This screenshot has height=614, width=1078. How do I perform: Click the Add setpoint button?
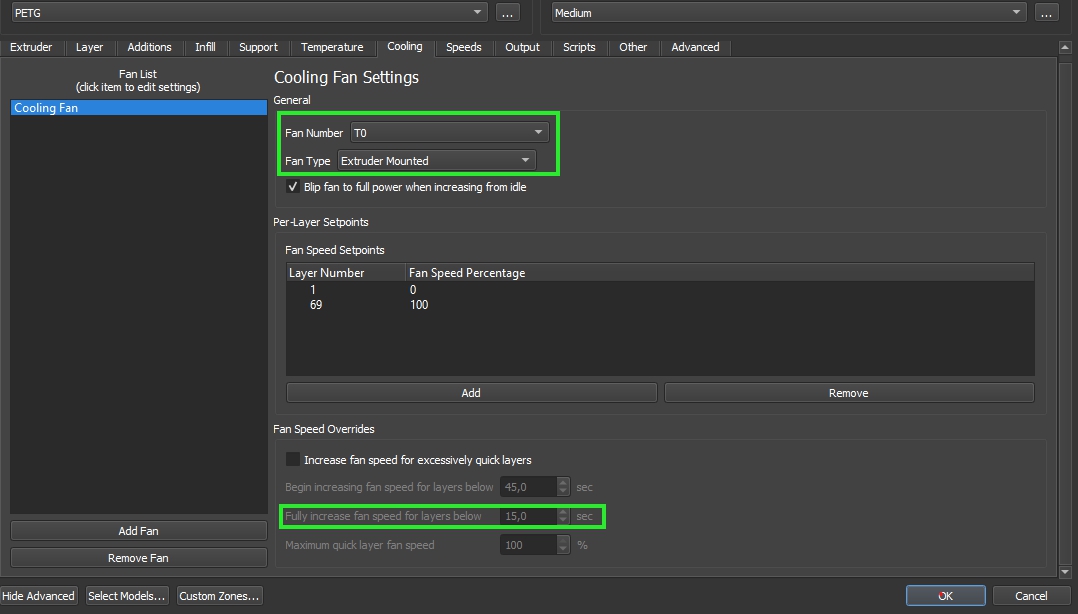471,393
